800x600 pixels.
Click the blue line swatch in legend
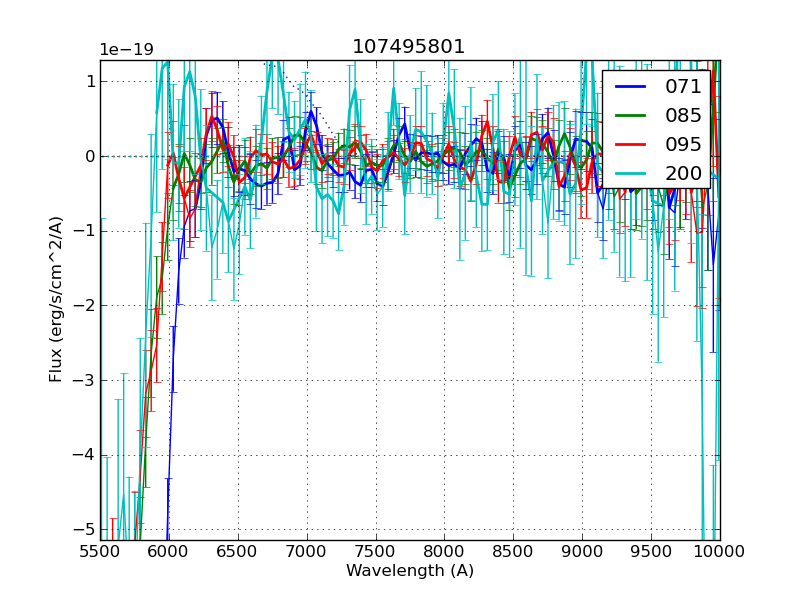tap(630, 87)
